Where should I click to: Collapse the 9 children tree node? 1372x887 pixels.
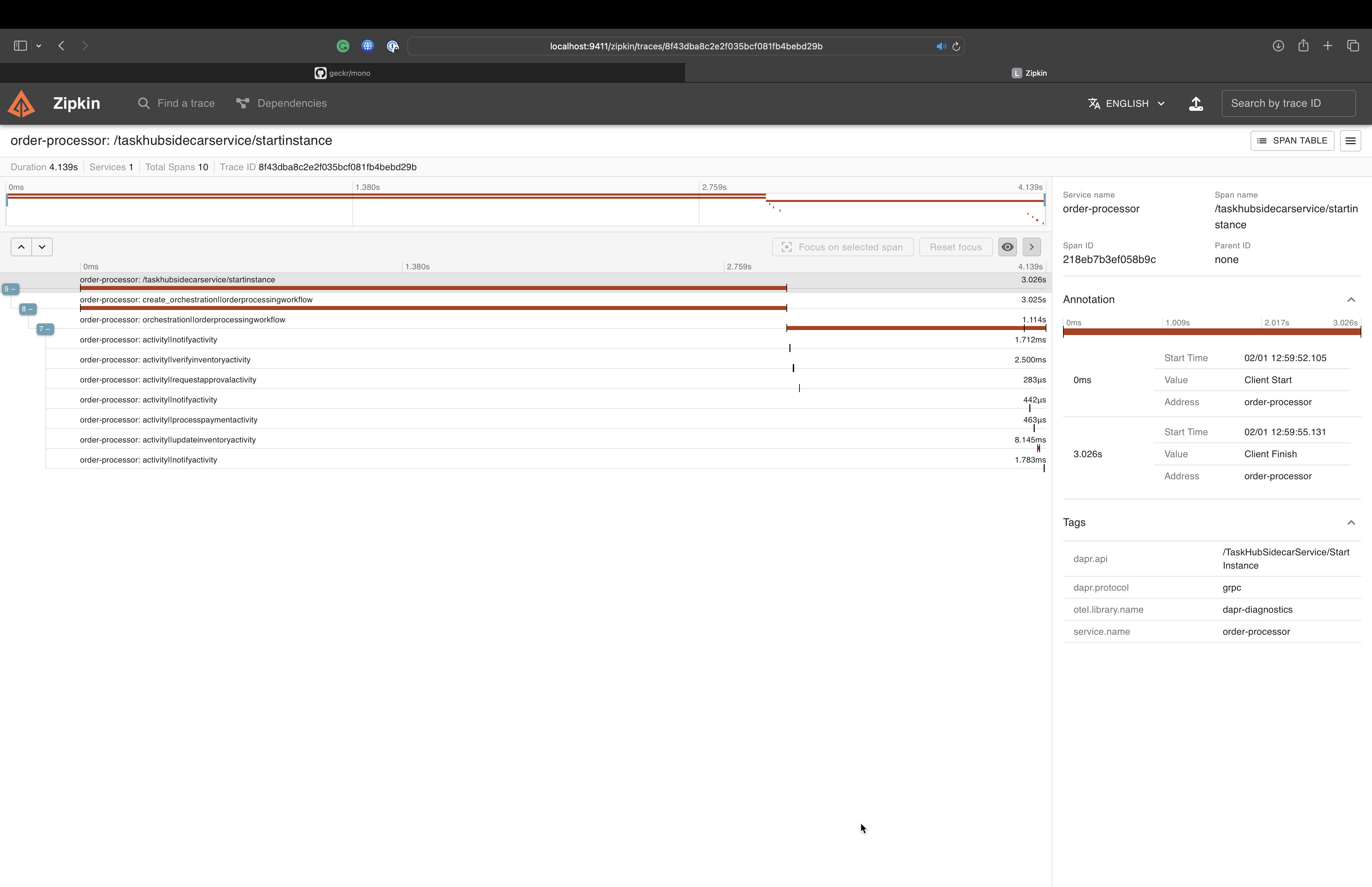(11, 289)
